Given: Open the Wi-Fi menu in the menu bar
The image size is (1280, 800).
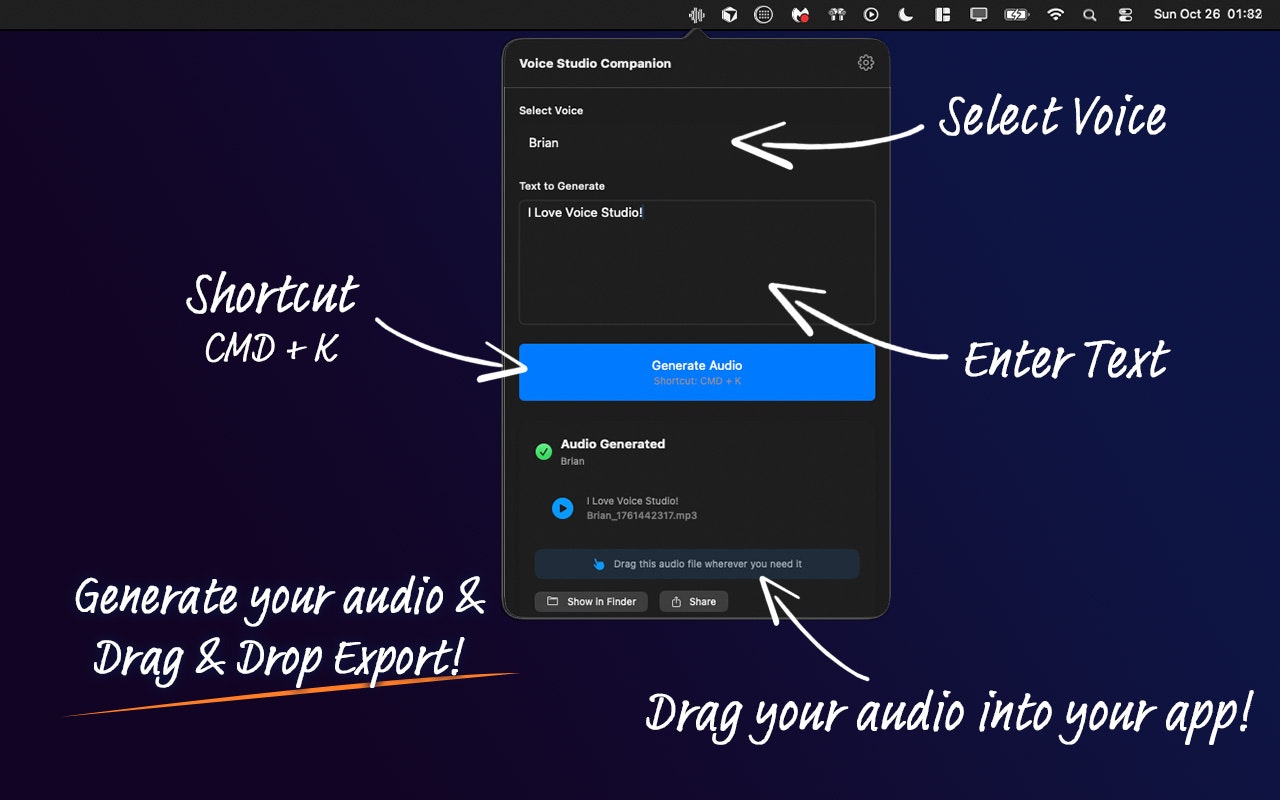Looking at the screenshot, I should coord(1054,14).
